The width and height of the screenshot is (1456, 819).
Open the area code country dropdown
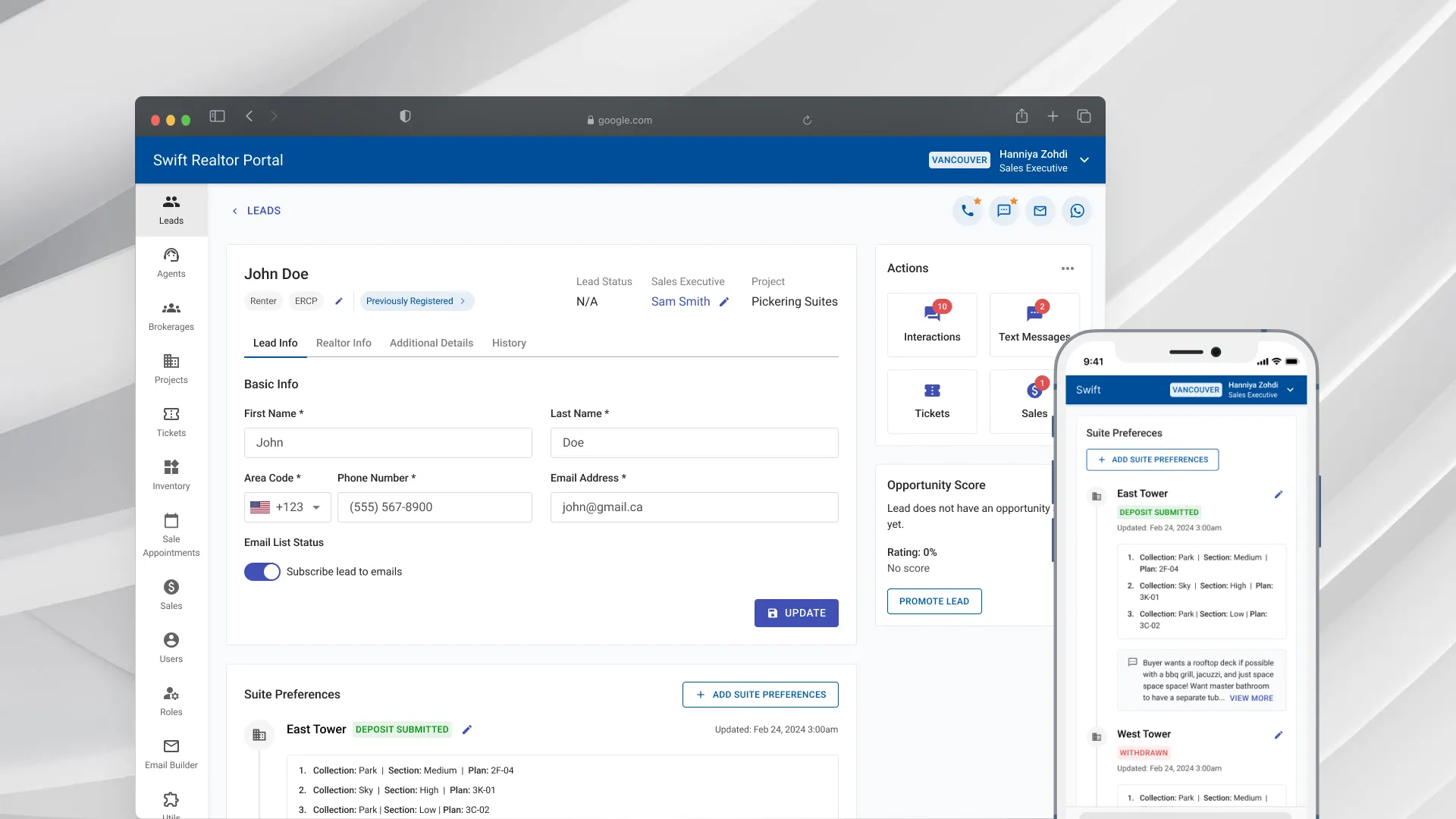(287, 507)
